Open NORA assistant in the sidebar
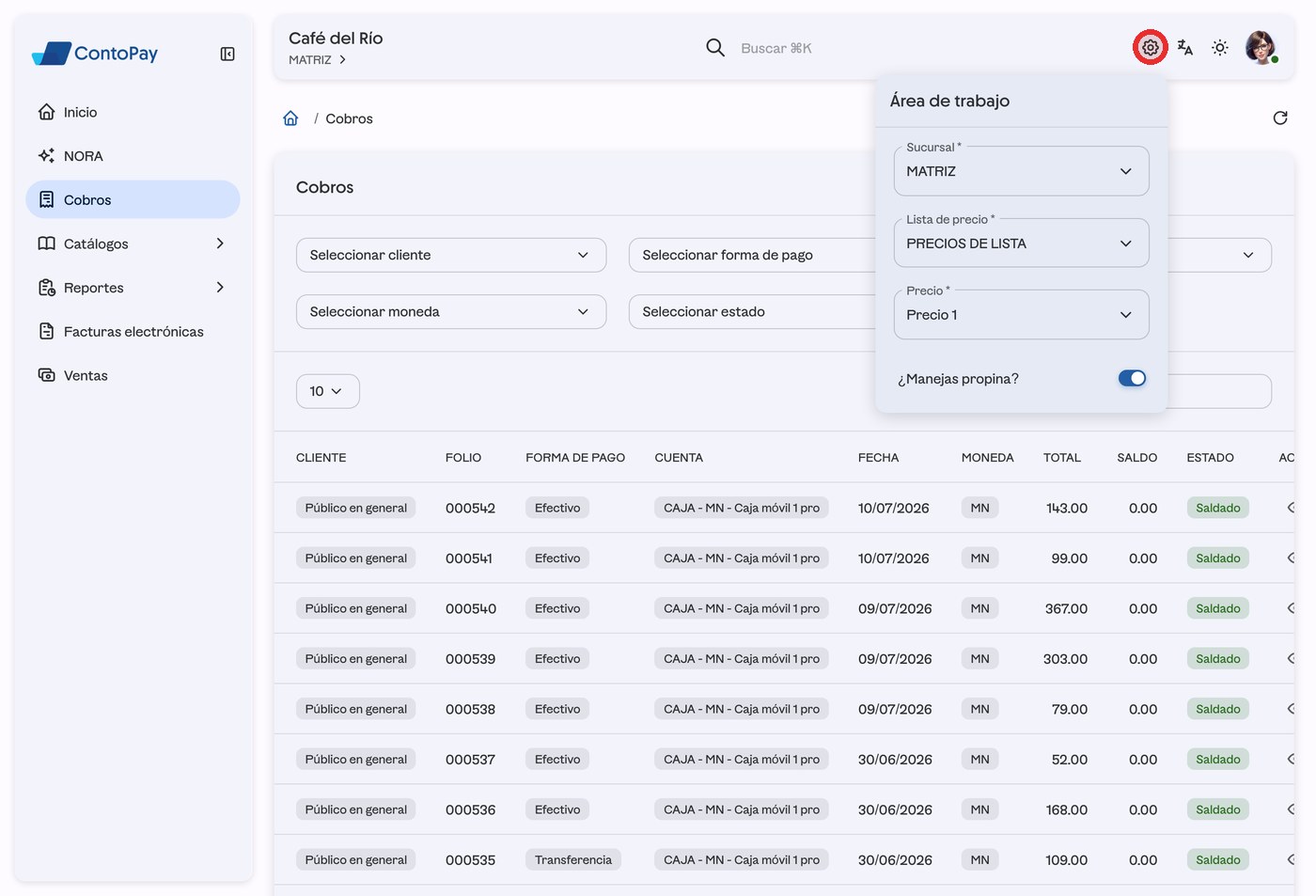Screen dimensions: 1316x896 tap(133, 156)
